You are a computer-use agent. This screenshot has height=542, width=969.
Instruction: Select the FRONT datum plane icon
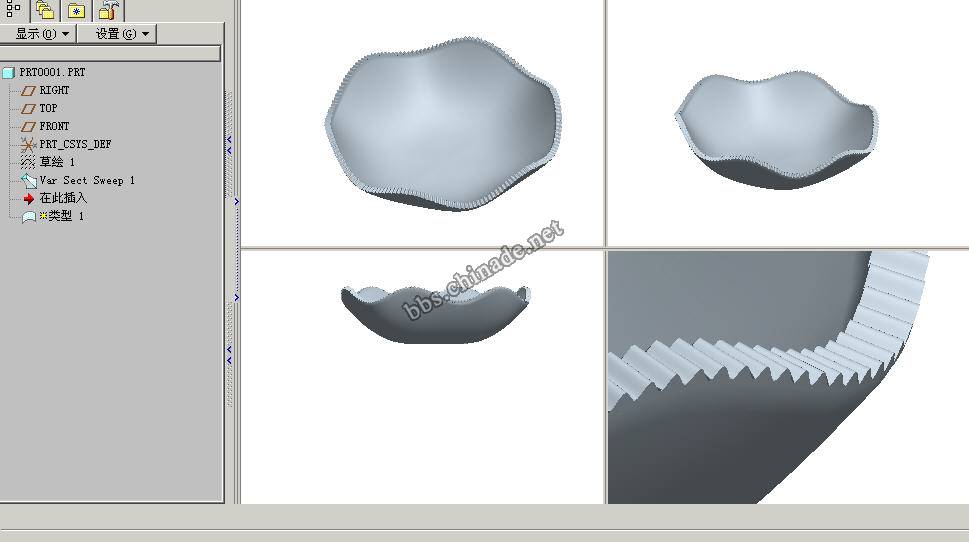pos(28,126)
